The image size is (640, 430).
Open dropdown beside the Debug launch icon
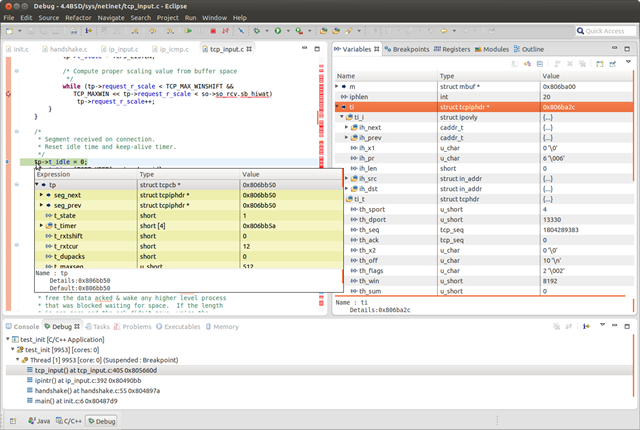267,31
